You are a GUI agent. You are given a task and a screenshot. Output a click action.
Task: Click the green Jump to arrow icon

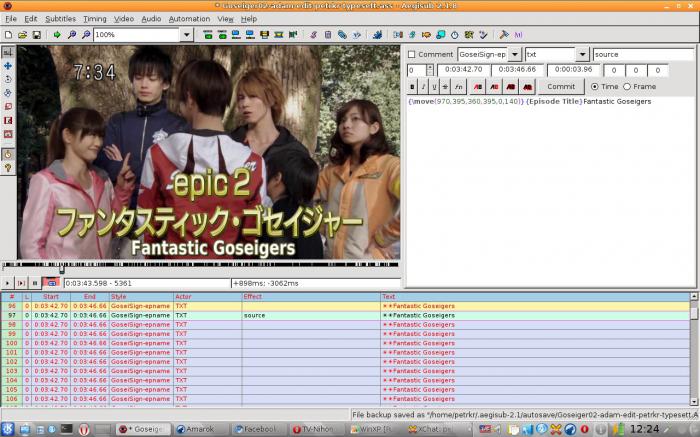coord(57,35)
